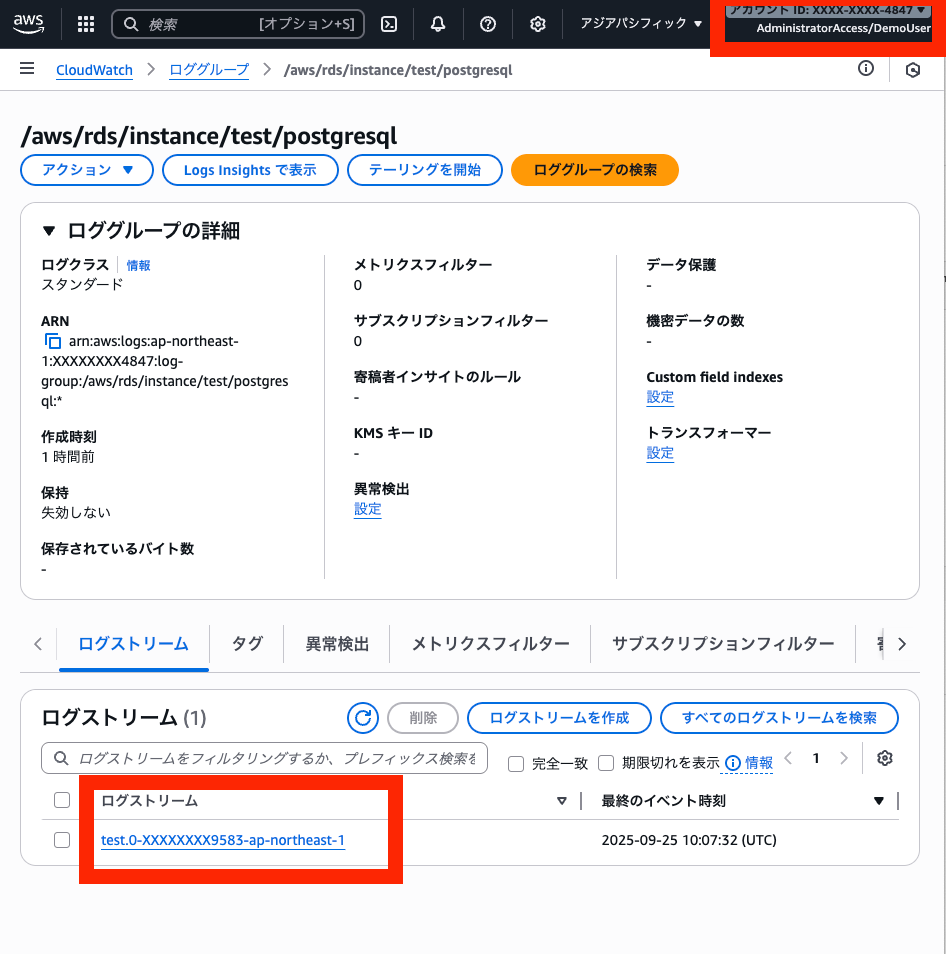Go to next page of log streams
The height and width of the screenshot is (954, 946).
coord(844,758)
